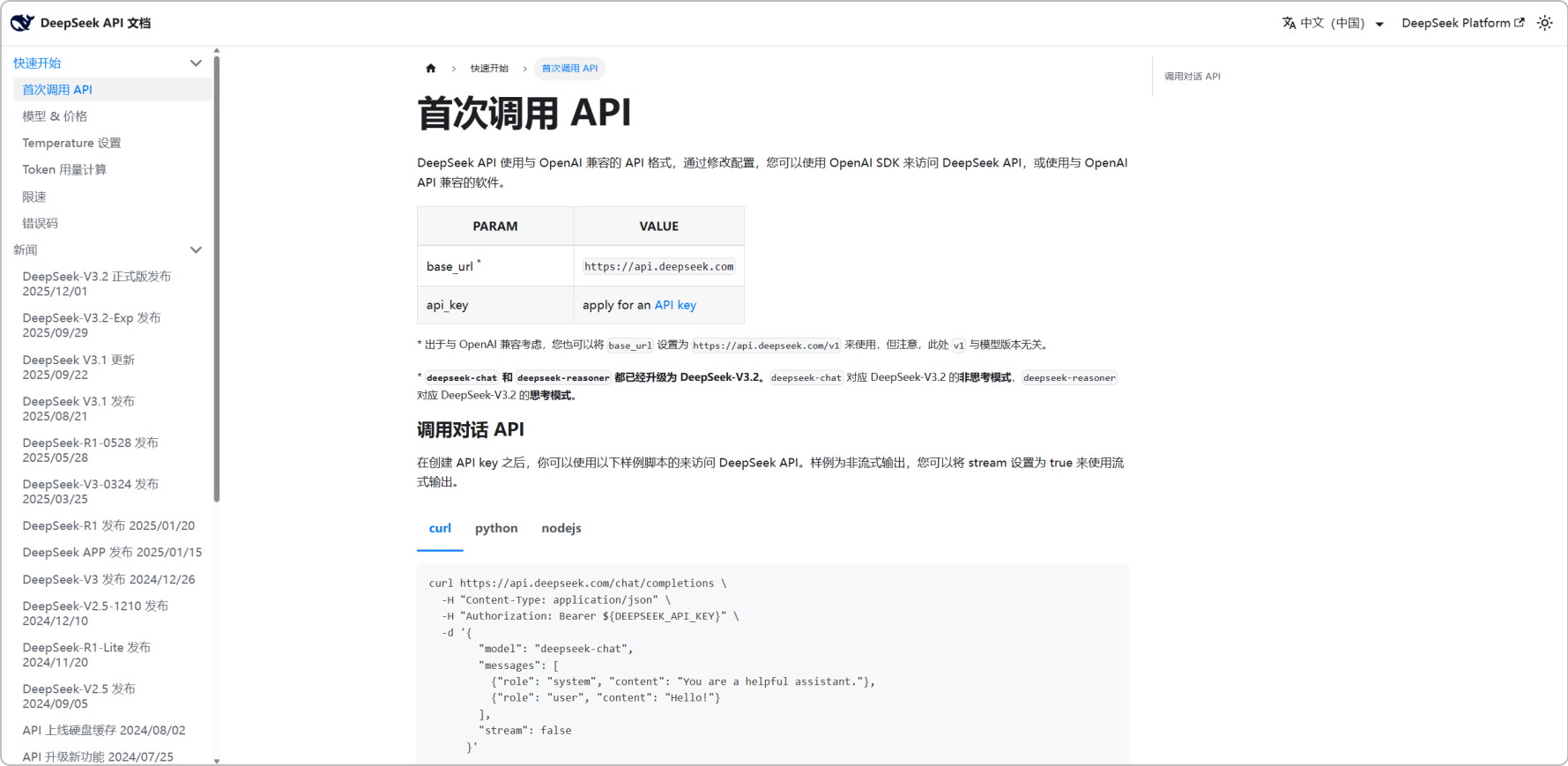Open 快速开始 in the sidebar
This screenshot has height=766, width=1568.
[37, 63]
